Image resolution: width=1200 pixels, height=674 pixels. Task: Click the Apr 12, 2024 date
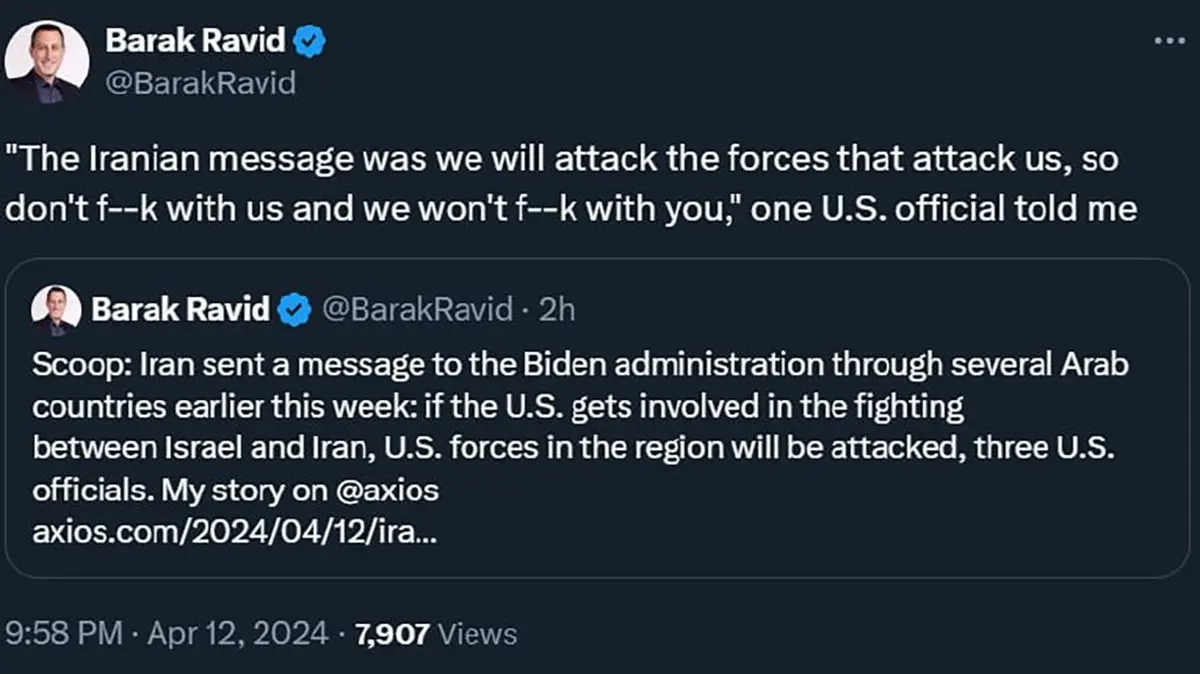coord(238,633)
